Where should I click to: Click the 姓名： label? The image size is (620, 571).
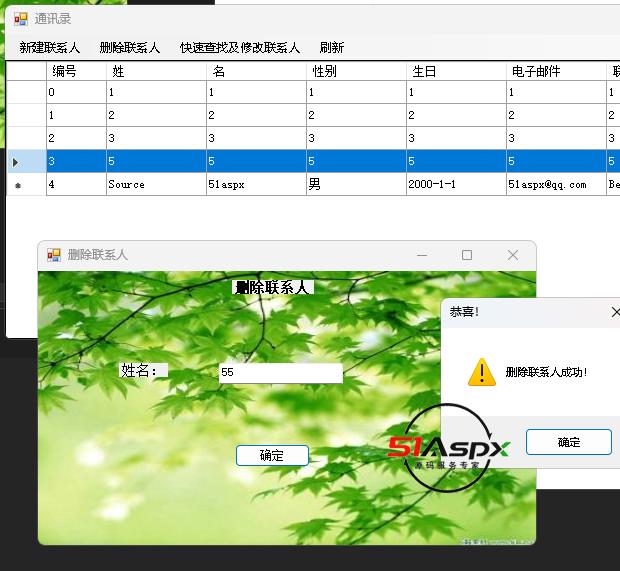coord(143,371)
